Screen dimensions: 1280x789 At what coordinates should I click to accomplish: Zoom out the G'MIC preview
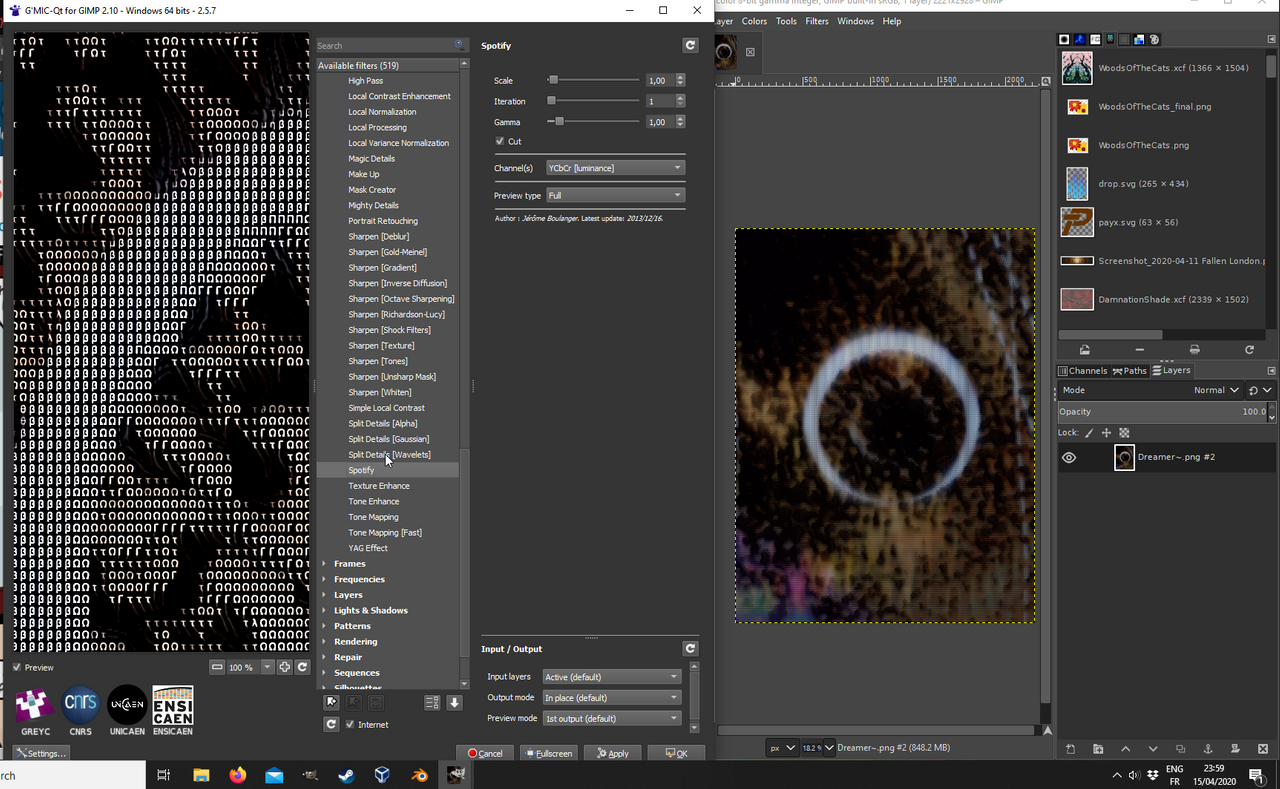218,667
